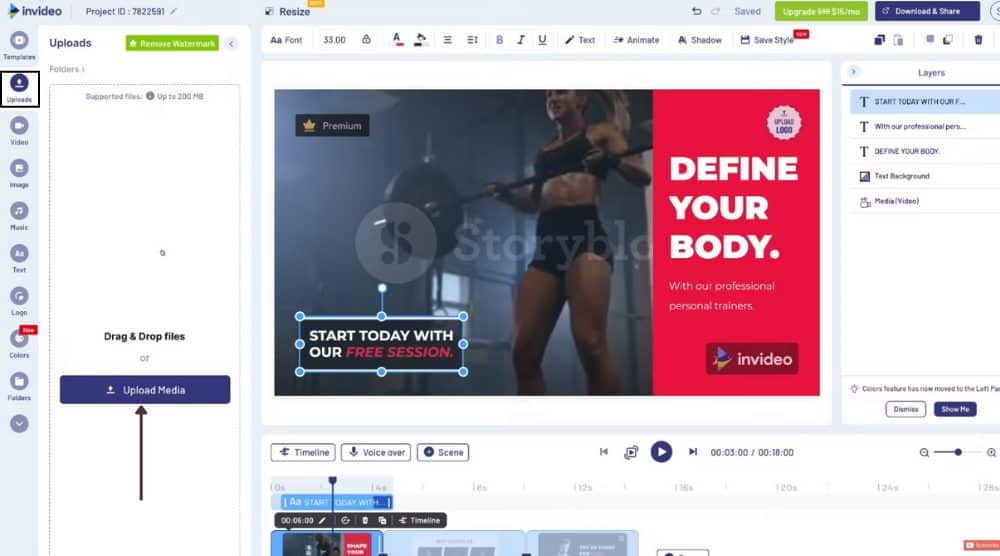
Task: Open the Text sidebar panel
Action: pos(19,260)
